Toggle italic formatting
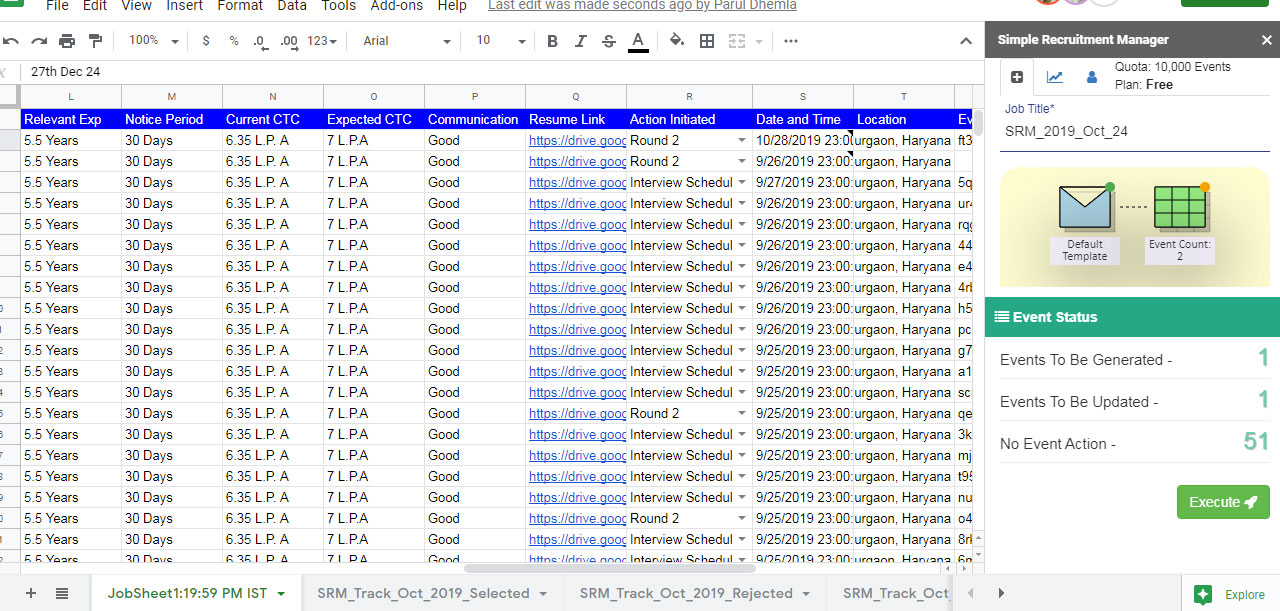 pos(581,41)
